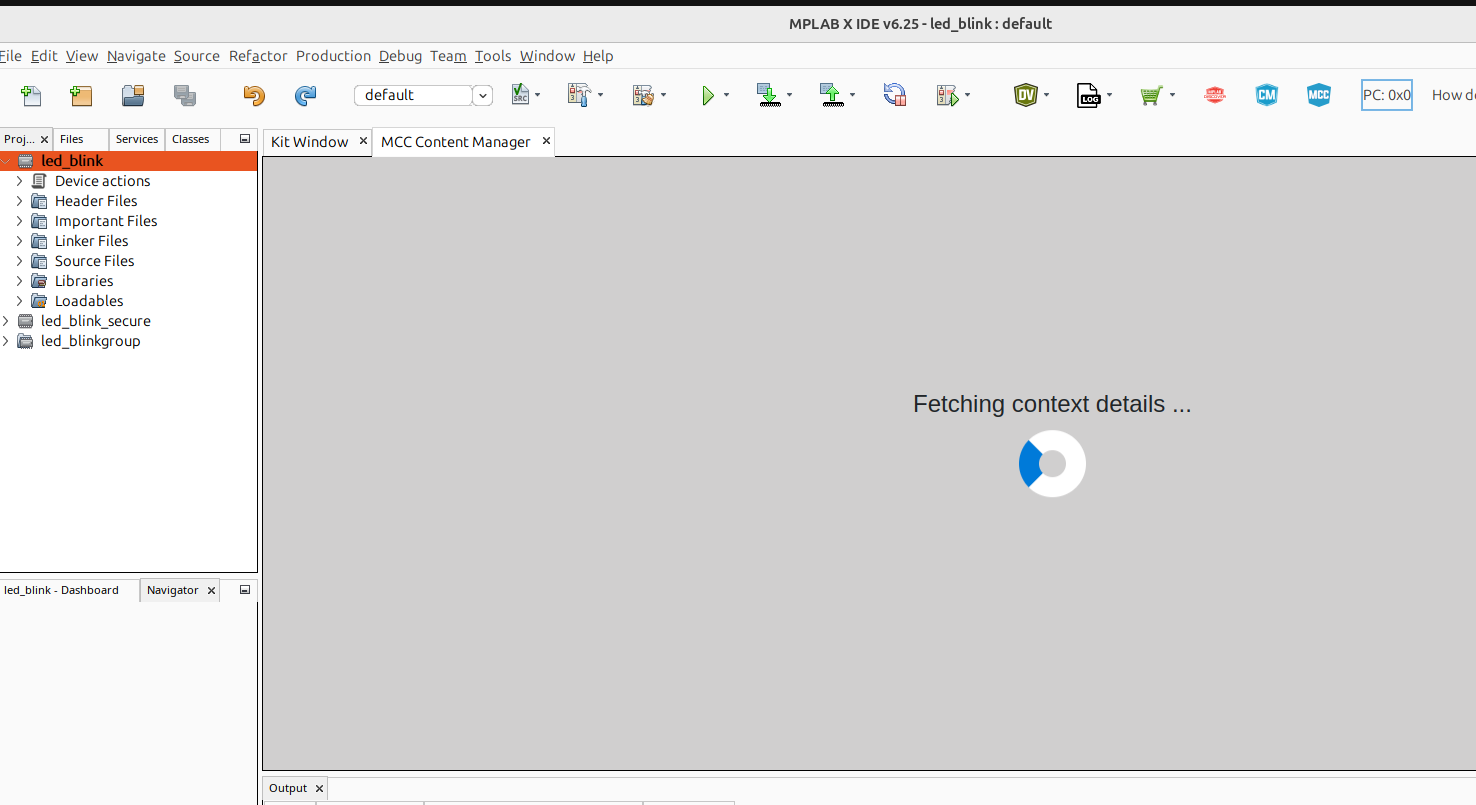Open the Data Visualizer DV icon
1476x805 pixels.
1025,95
